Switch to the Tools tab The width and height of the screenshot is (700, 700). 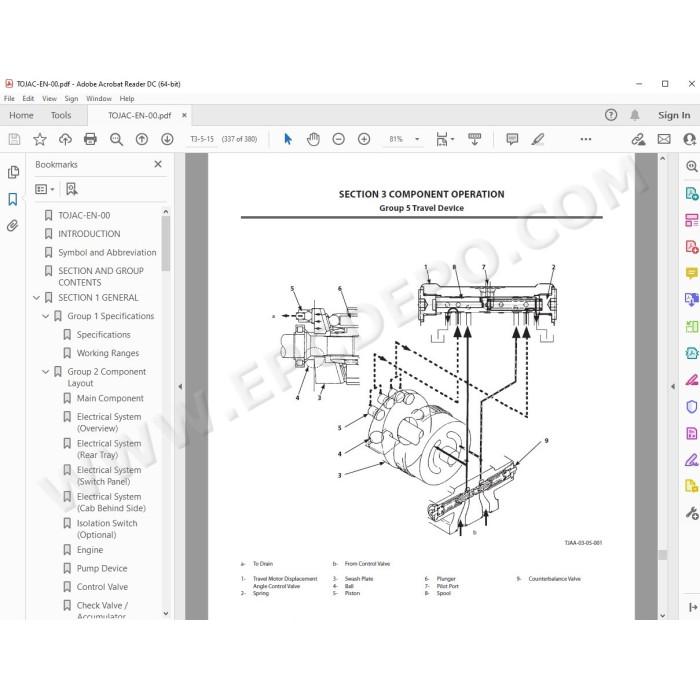pos(61,115)
